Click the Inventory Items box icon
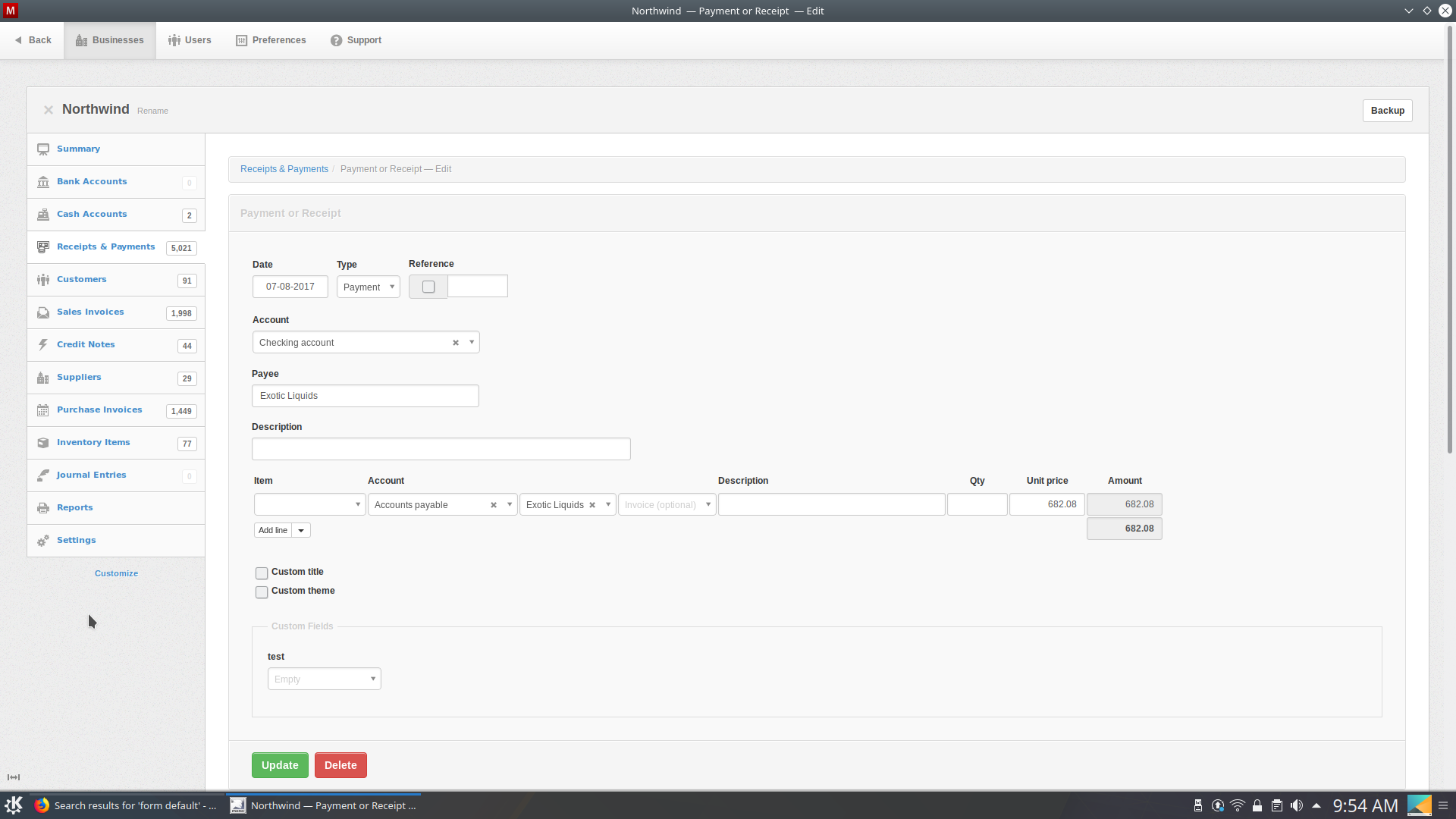Screen dimensions: 1456x819 point(43,443)
